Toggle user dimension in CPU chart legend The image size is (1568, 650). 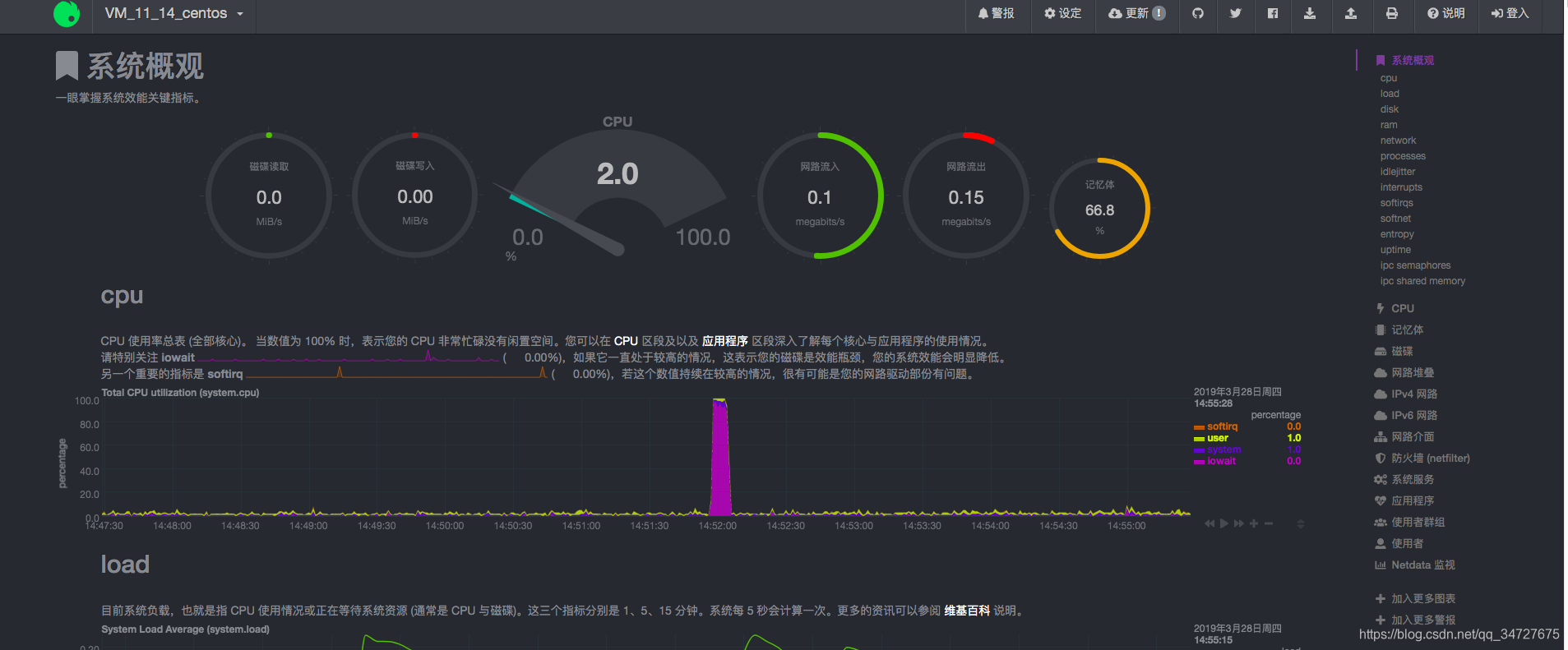[x=1217, y=438]
